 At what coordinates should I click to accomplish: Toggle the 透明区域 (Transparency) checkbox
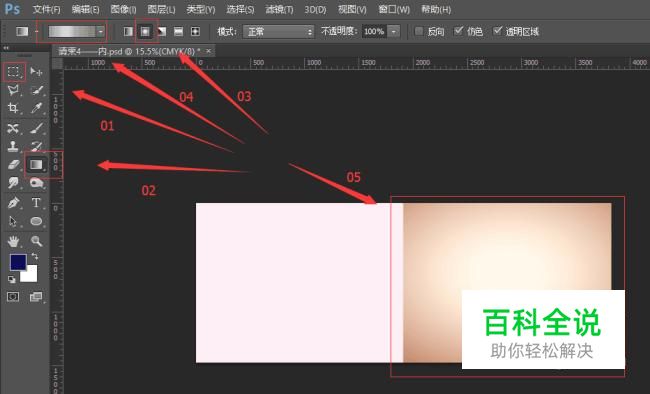(497, 31)
